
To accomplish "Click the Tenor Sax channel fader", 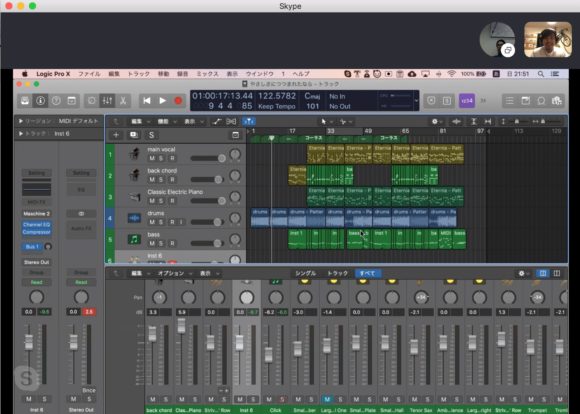I will pos(414,347).
